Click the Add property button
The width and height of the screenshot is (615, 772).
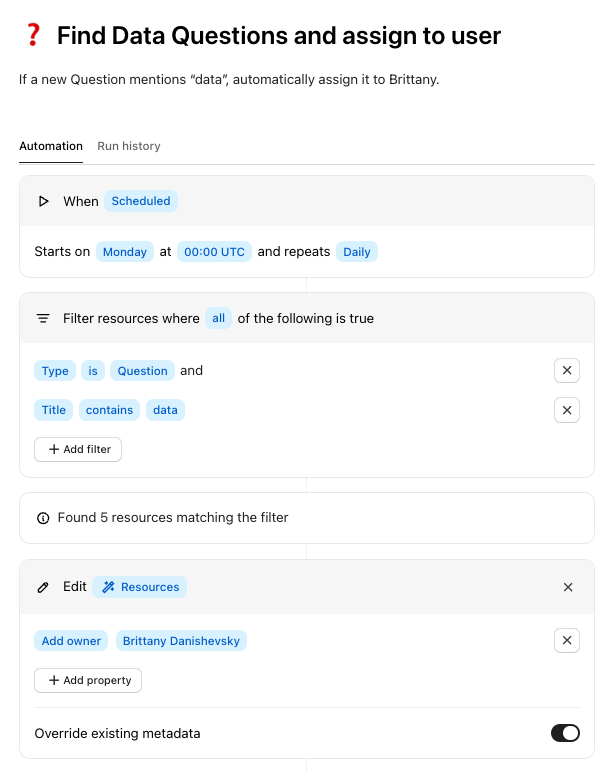(88, 680)
